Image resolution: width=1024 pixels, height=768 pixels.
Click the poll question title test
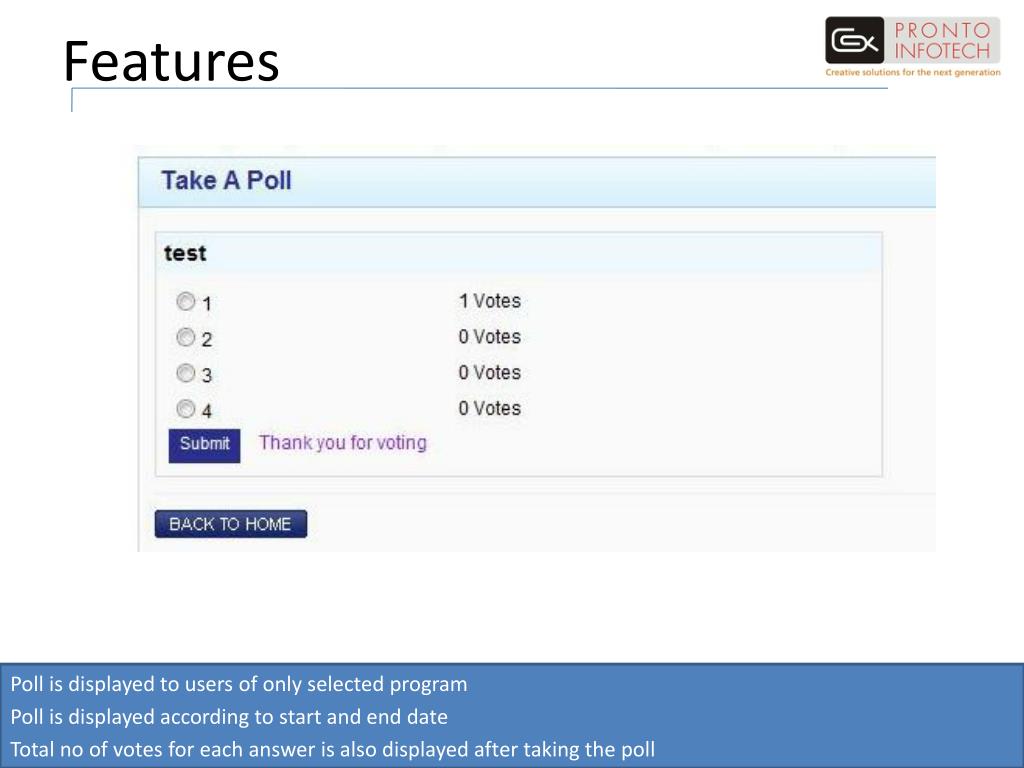pyautogui.click(x=185, y=253)
